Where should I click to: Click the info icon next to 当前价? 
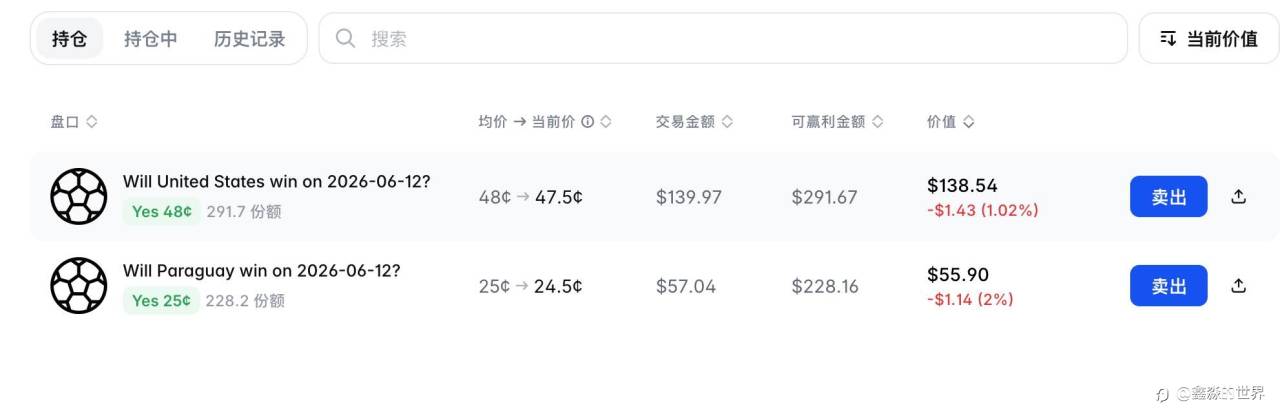tap(587, 122)
